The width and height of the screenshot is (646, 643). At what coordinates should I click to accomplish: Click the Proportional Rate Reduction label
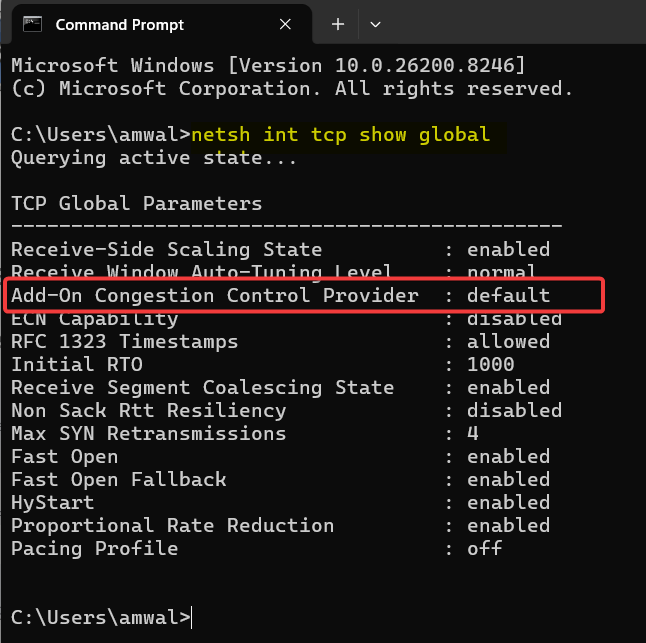[172, 526]
